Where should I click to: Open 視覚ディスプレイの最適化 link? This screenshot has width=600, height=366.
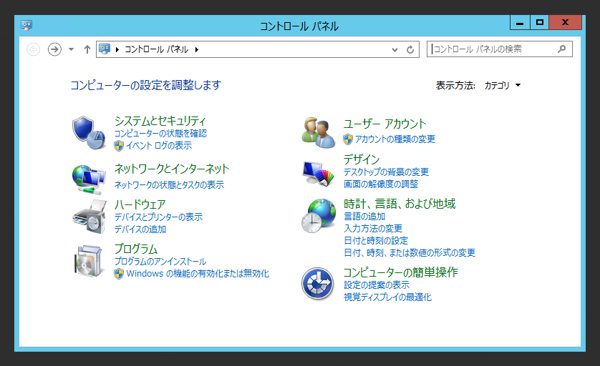[x=387, y=297]
